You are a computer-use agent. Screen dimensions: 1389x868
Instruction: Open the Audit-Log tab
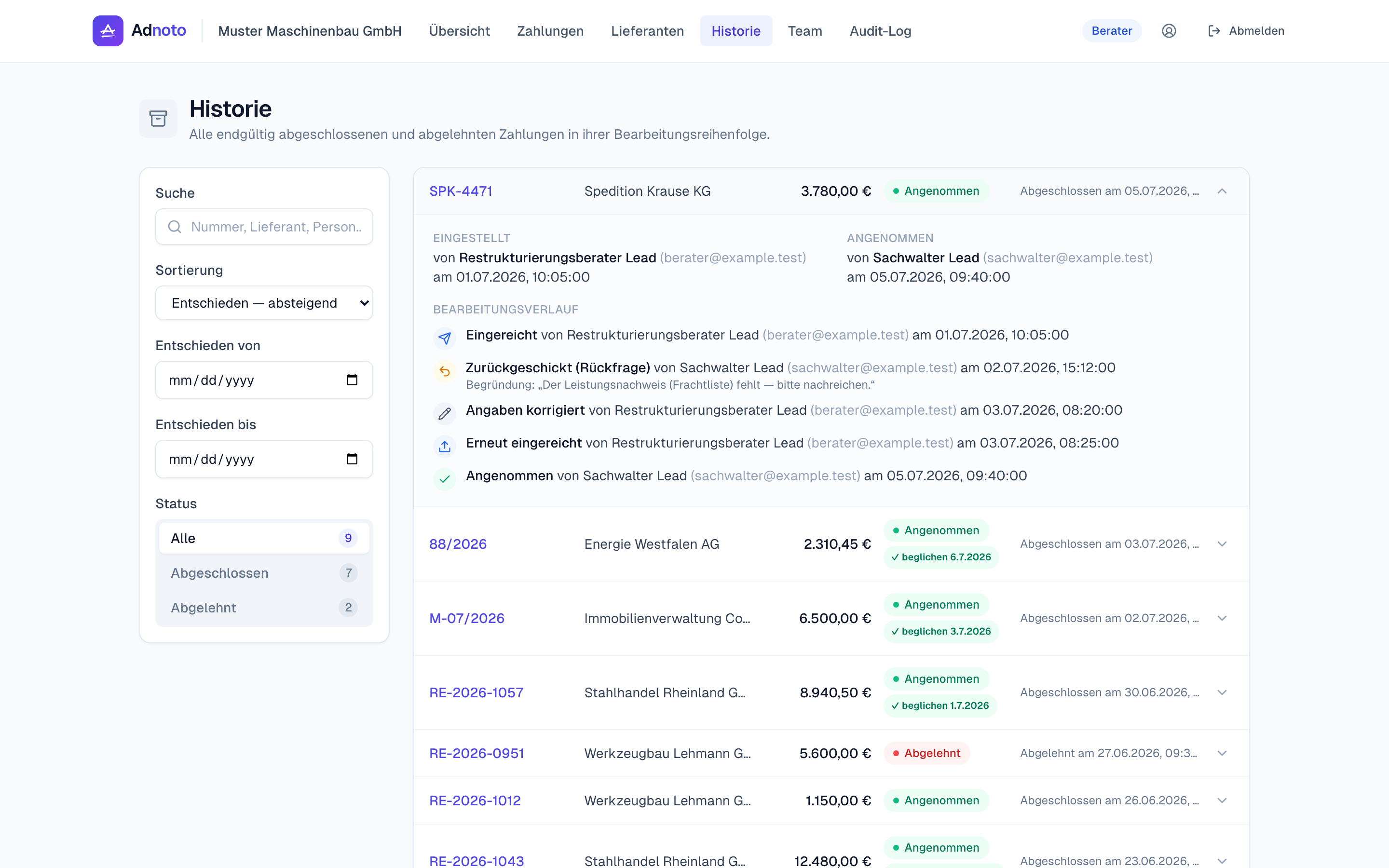880,31
